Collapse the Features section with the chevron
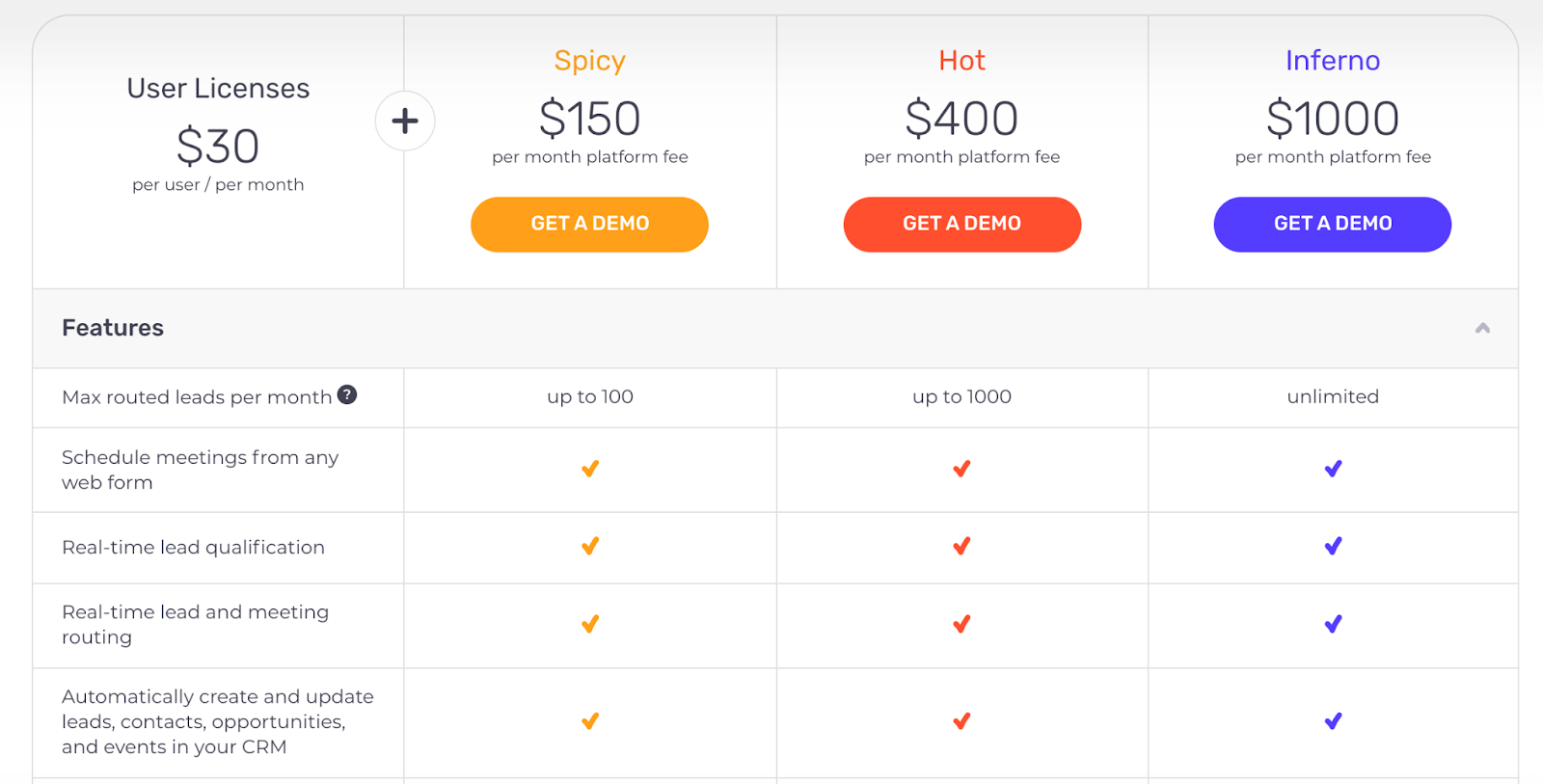Viewport: 1543px width, 784px height. [1482, 329]
